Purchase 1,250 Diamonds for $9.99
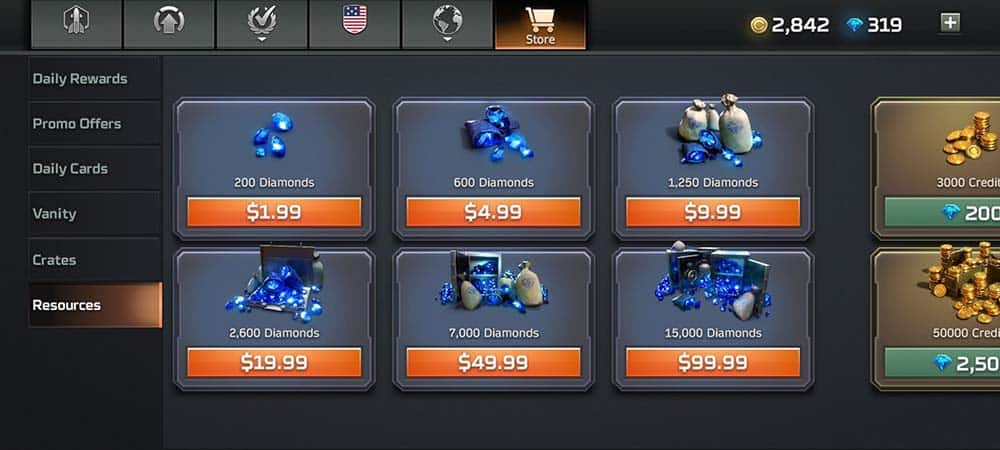The width and height of the screenshot is (1000, 450). tap(713, 212)
